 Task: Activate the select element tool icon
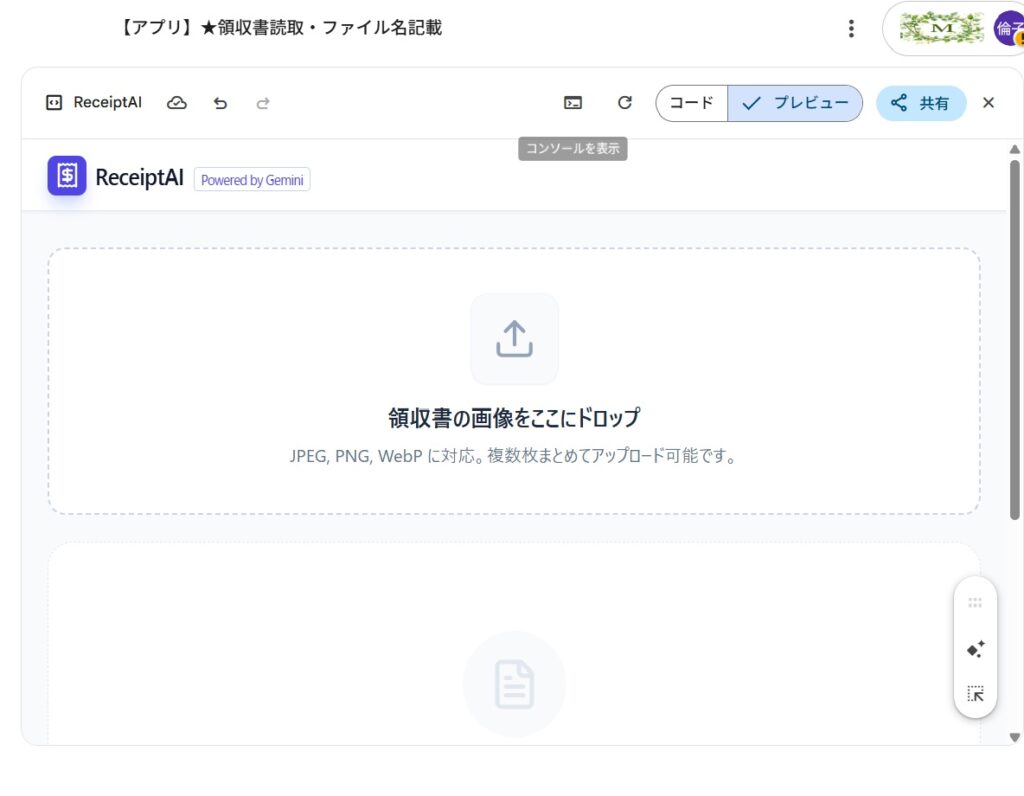click(975, 694)
